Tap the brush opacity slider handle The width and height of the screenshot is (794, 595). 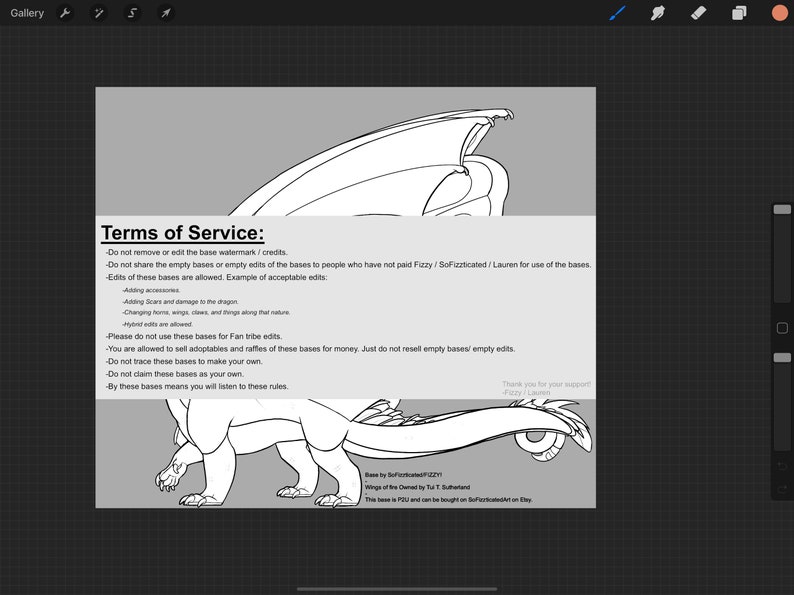[x=782, y=358]
